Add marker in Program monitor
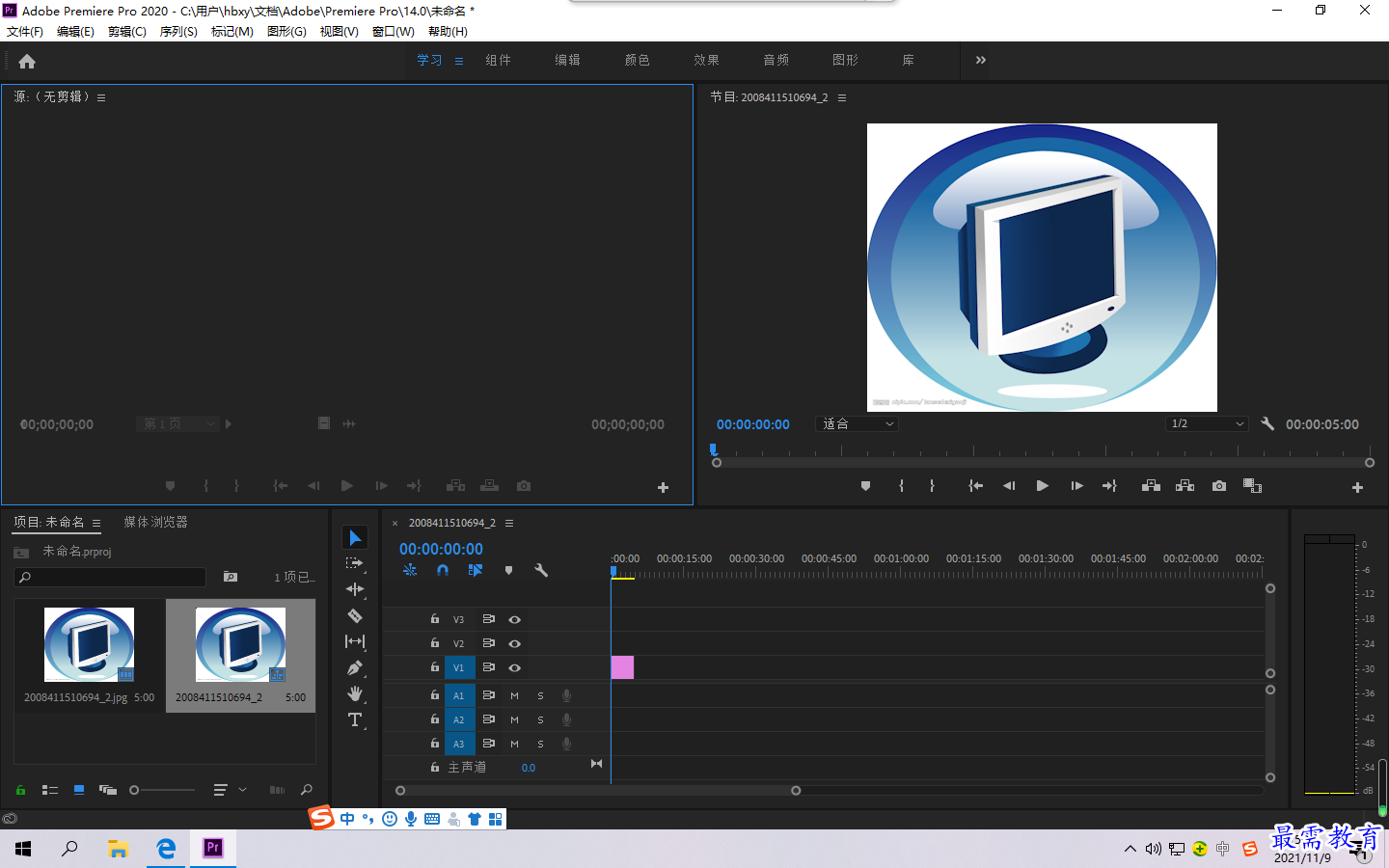Image resolution: width=1389 pixels, height=868 pixels. (x=865, y=486)
